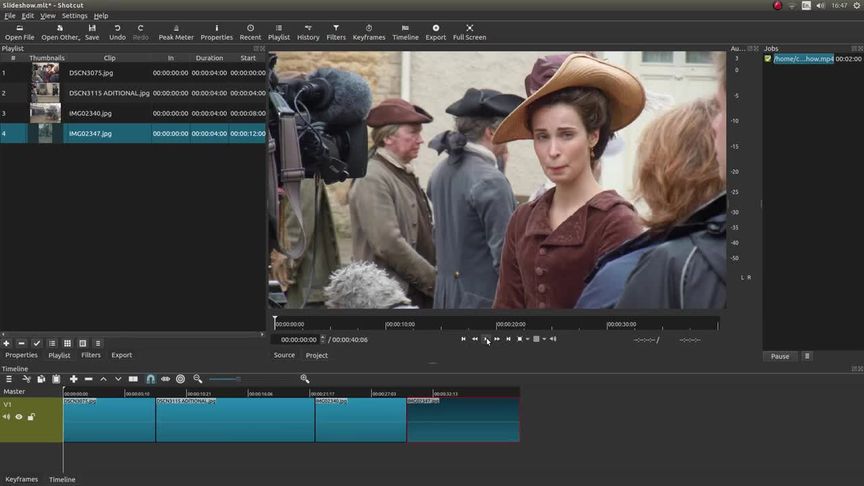Click the Append plus icon in timeline toolbar
Screen dimensions: 864x486
coord(73,379)
